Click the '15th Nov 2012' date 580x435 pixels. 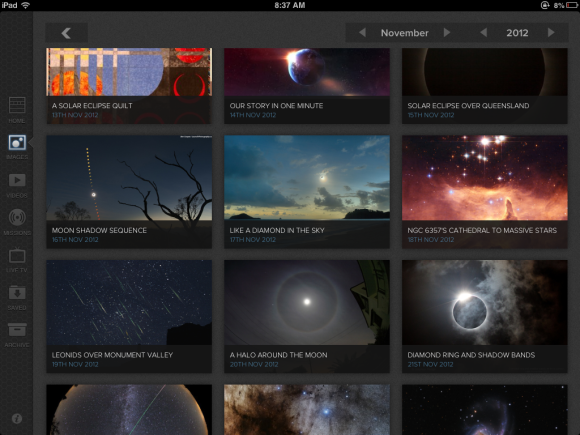click(x=431, y=115)
